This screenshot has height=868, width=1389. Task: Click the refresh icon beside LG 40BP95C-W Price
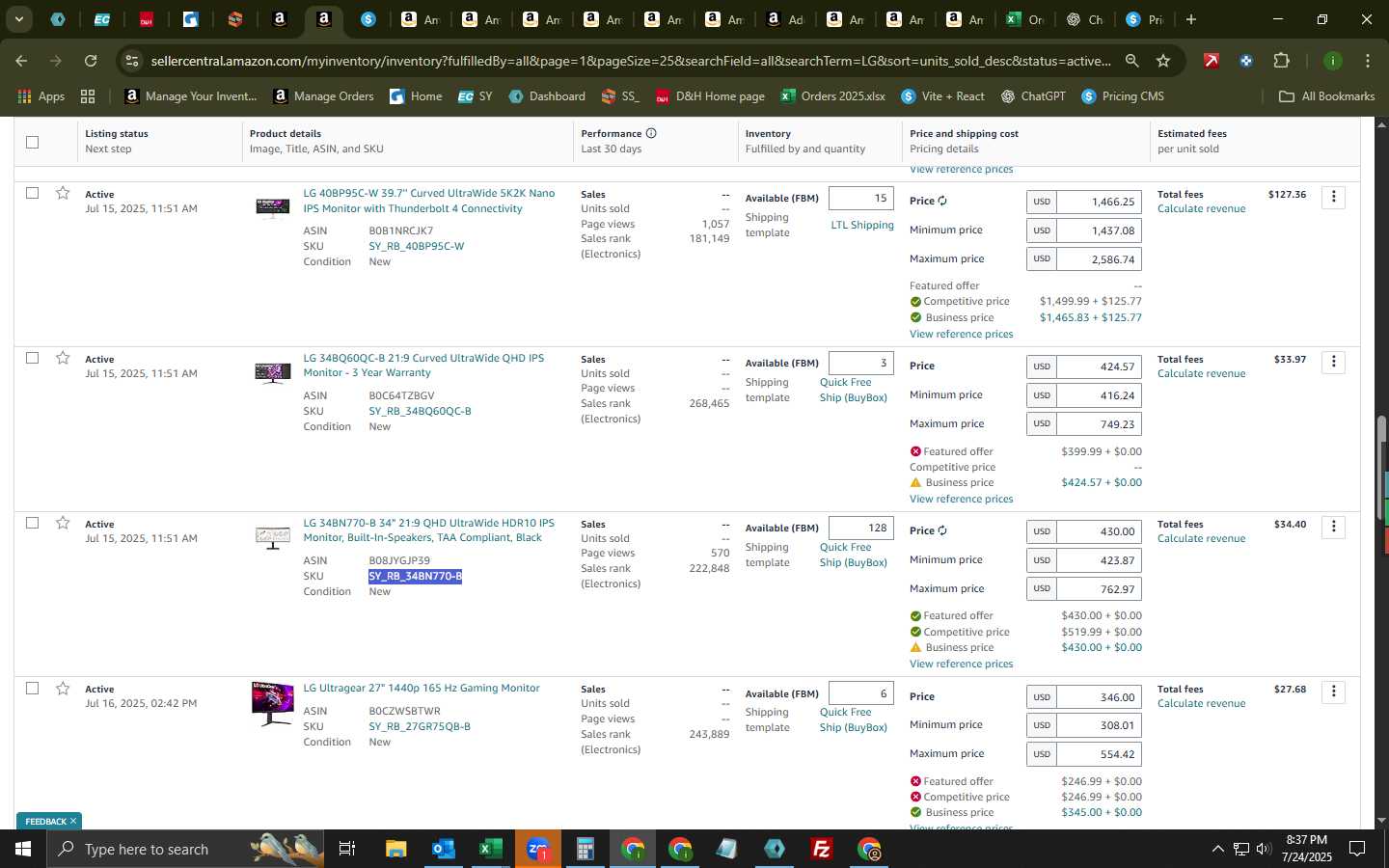click(x=942, y=202)
